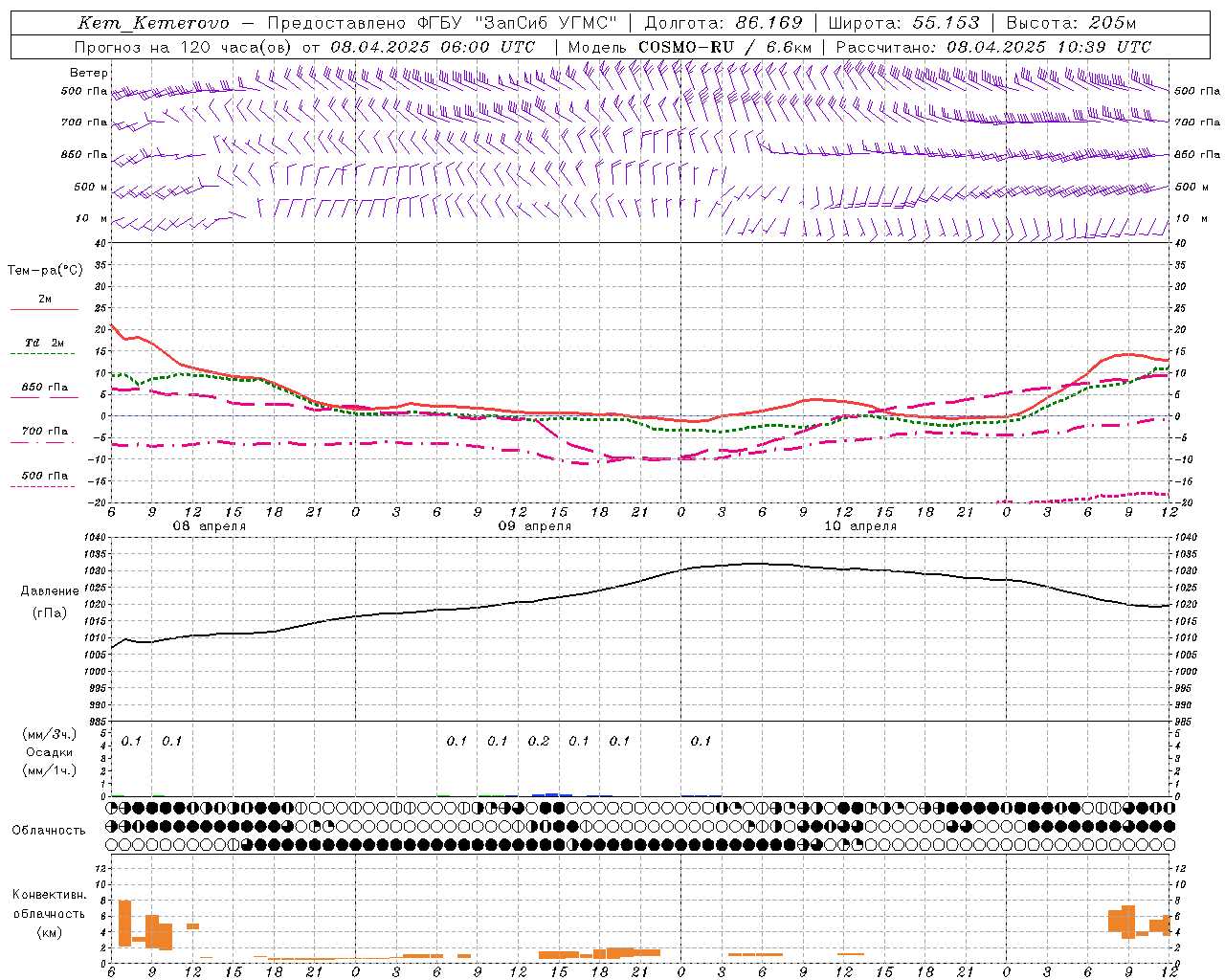Click the red solid line sample under '2м'
The image size is (1225, 980).
point(44,310)
